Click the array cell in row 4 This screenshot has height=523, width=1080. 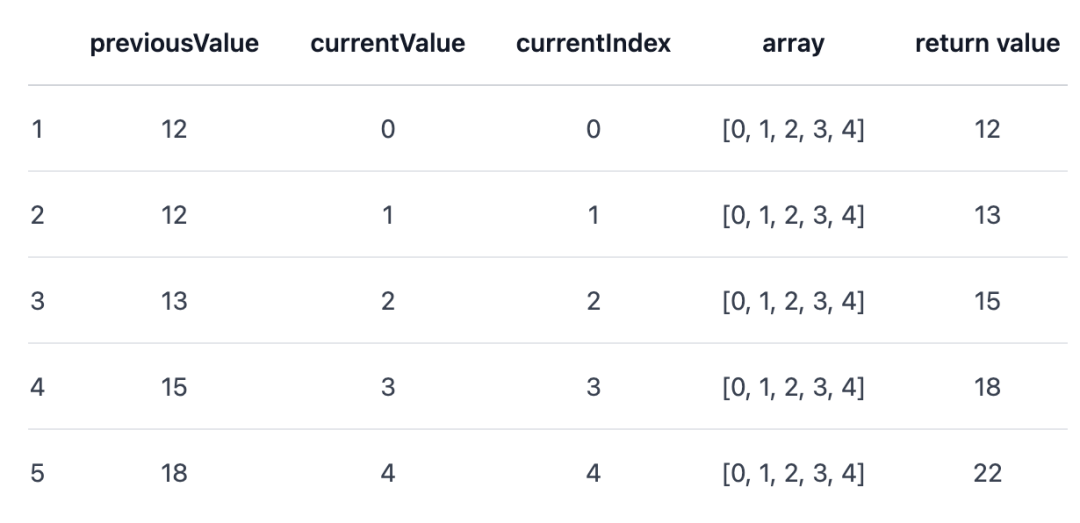(x=792, y=387)
